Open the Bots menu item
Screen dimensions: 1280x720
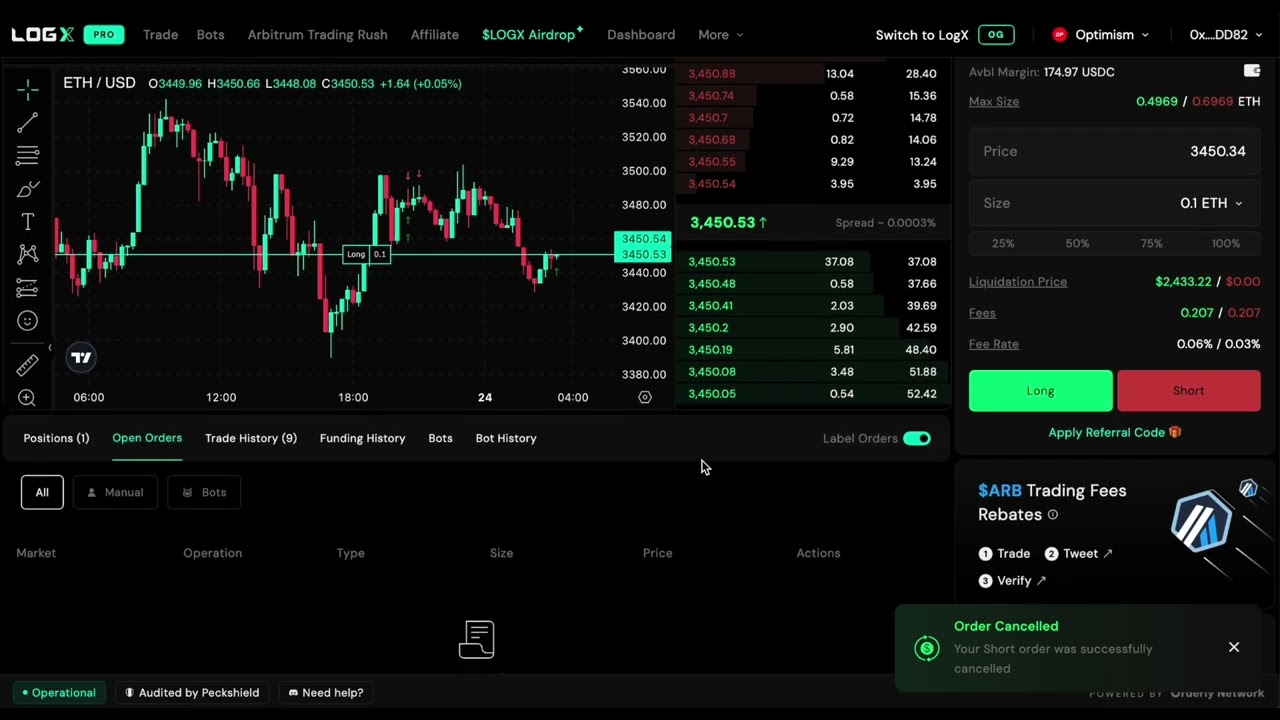pyautogui.click(x=210, y=35)
